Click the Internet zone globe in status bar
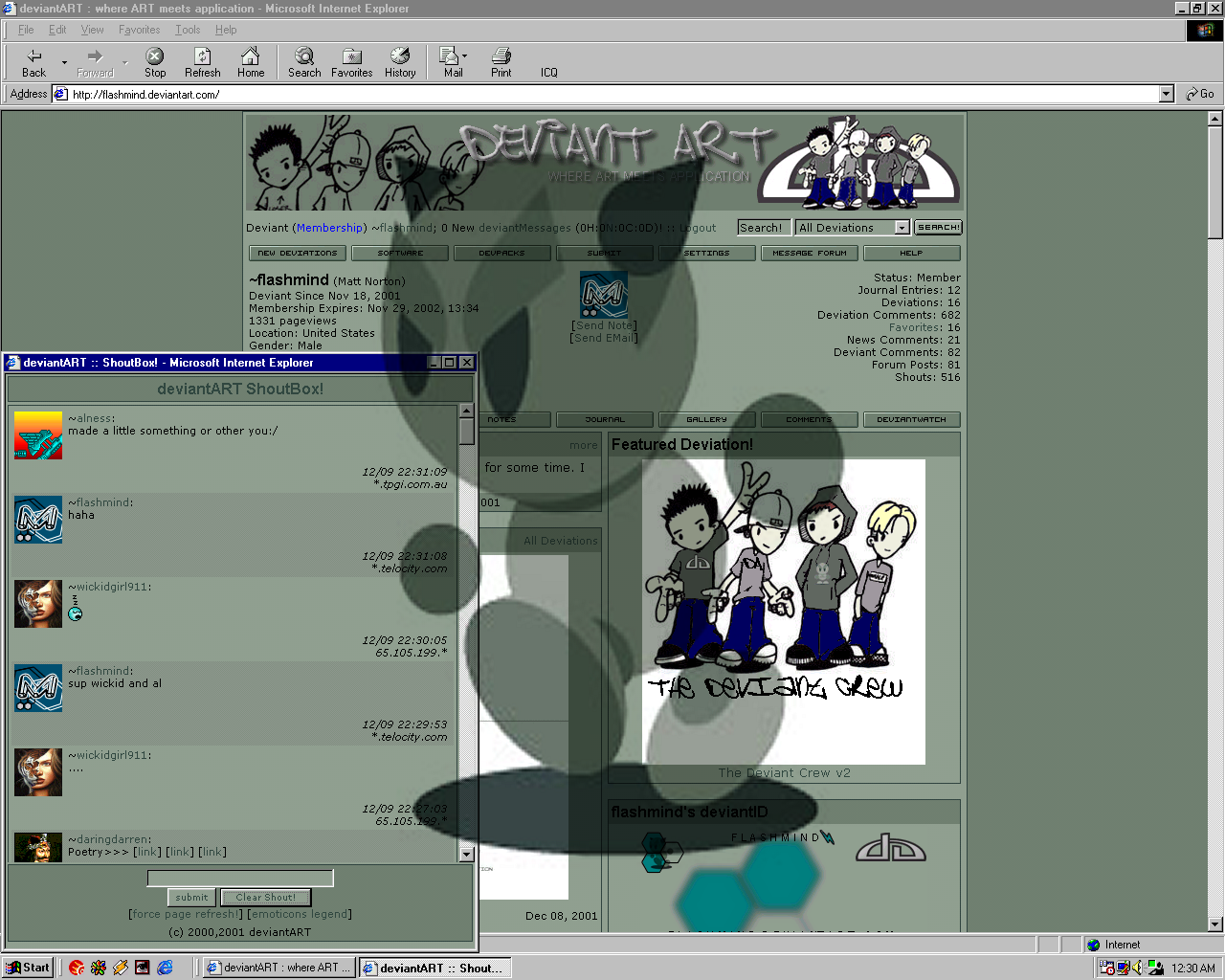This screenshot has height=980, width=1225. click(1093, 945)
